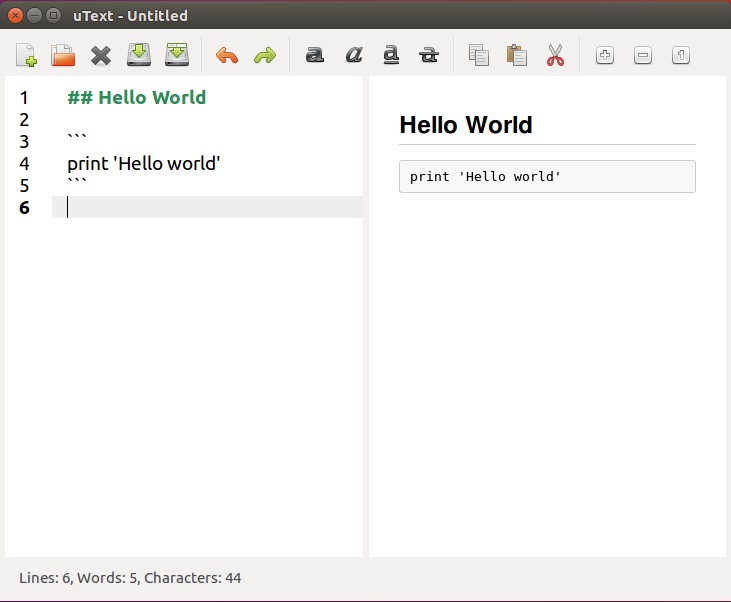Click the closing backticks on line 5
Image resolution: width=731 pixels, height=602 pixels.
click(77, 181)
